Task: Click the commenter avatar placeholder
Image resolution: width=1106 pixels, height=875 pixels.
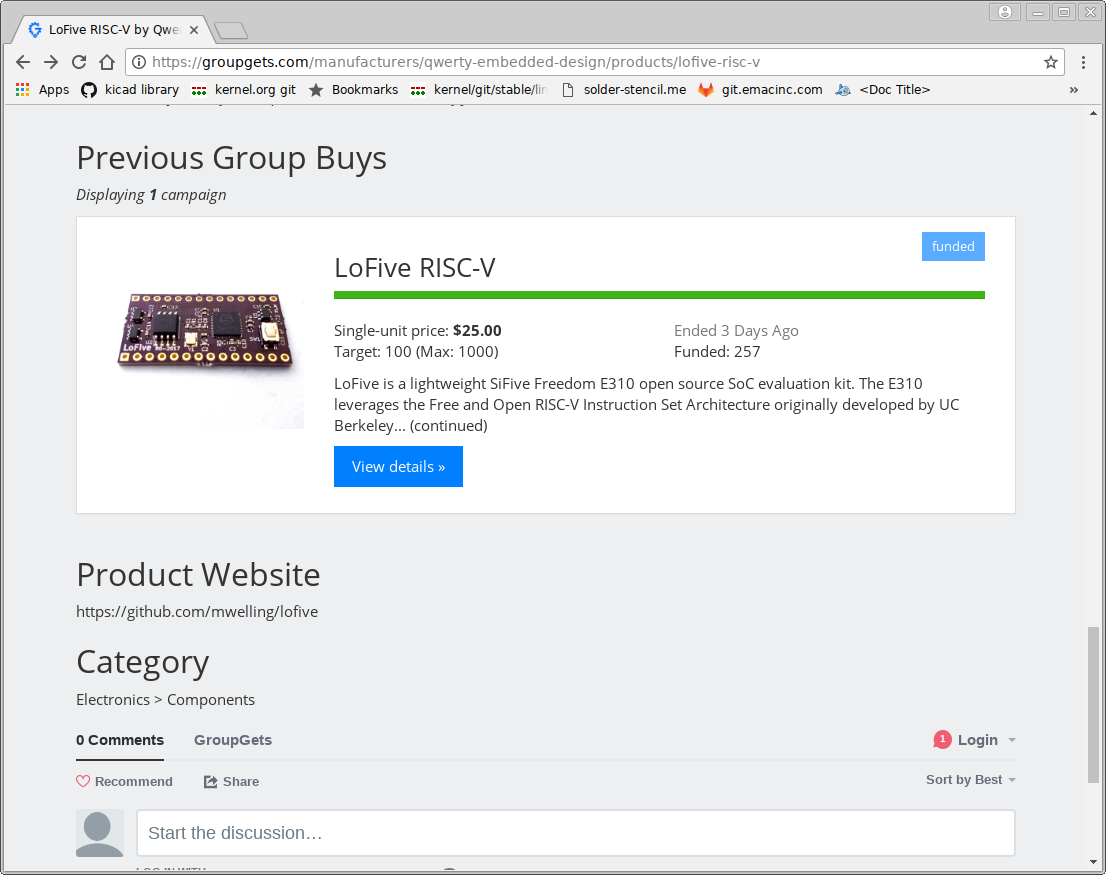Action: (x=99, y=833)
